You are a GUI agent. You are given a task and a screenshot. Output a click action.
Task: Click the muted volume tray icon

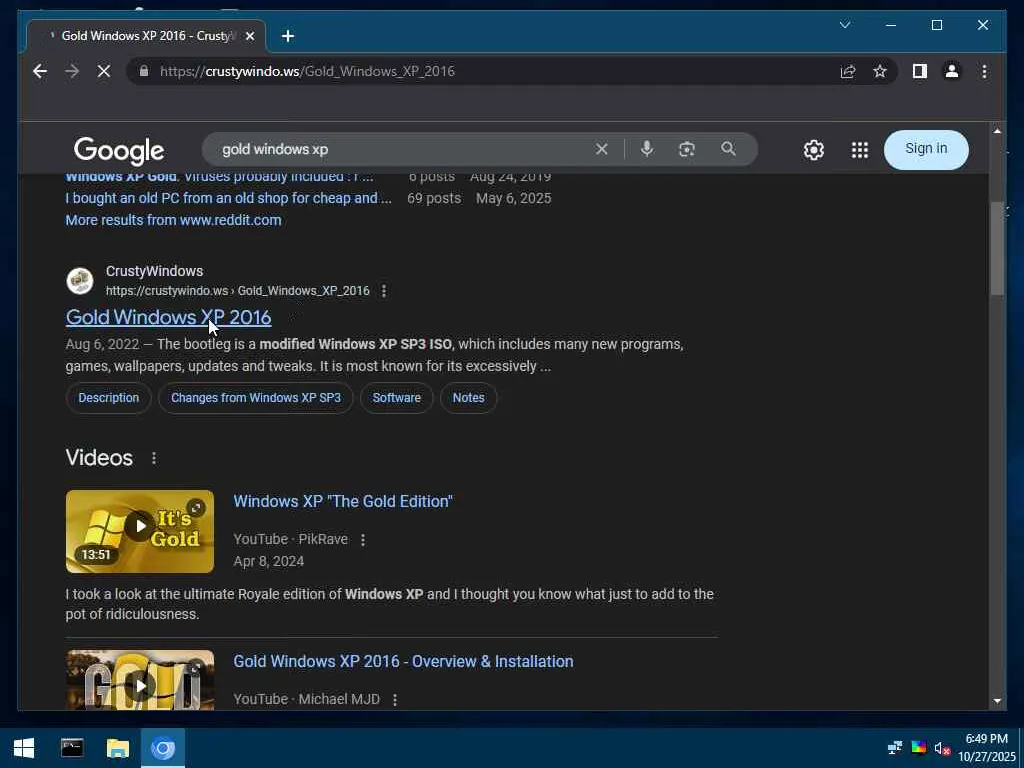[942, 748]
